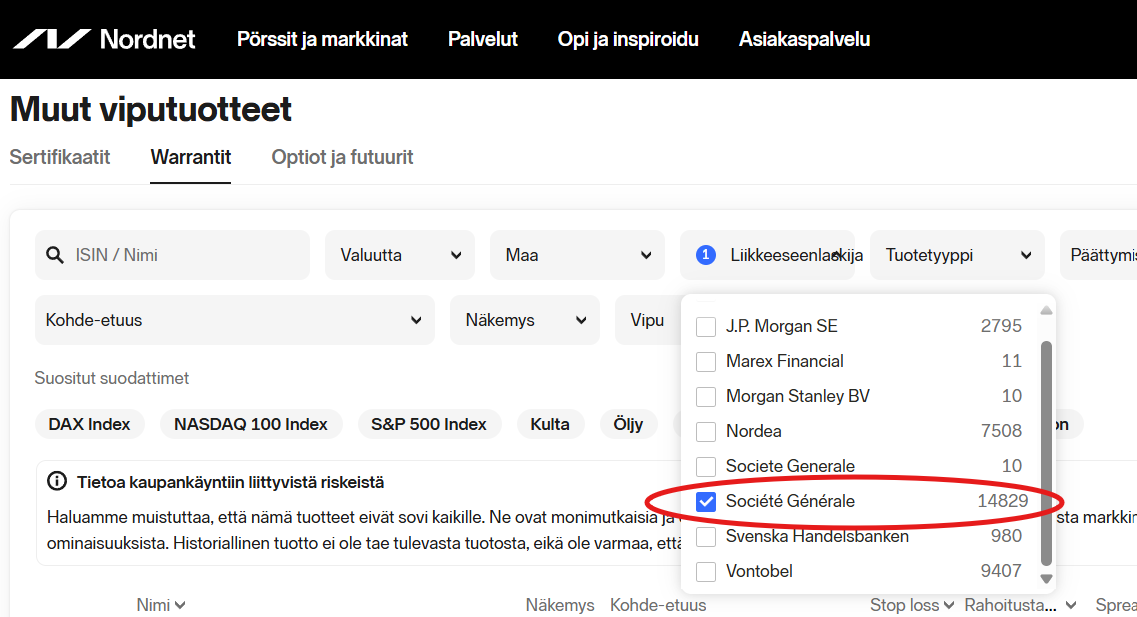
Task: Open the Stop loss column sorter
Action: (x=911, y=604)
